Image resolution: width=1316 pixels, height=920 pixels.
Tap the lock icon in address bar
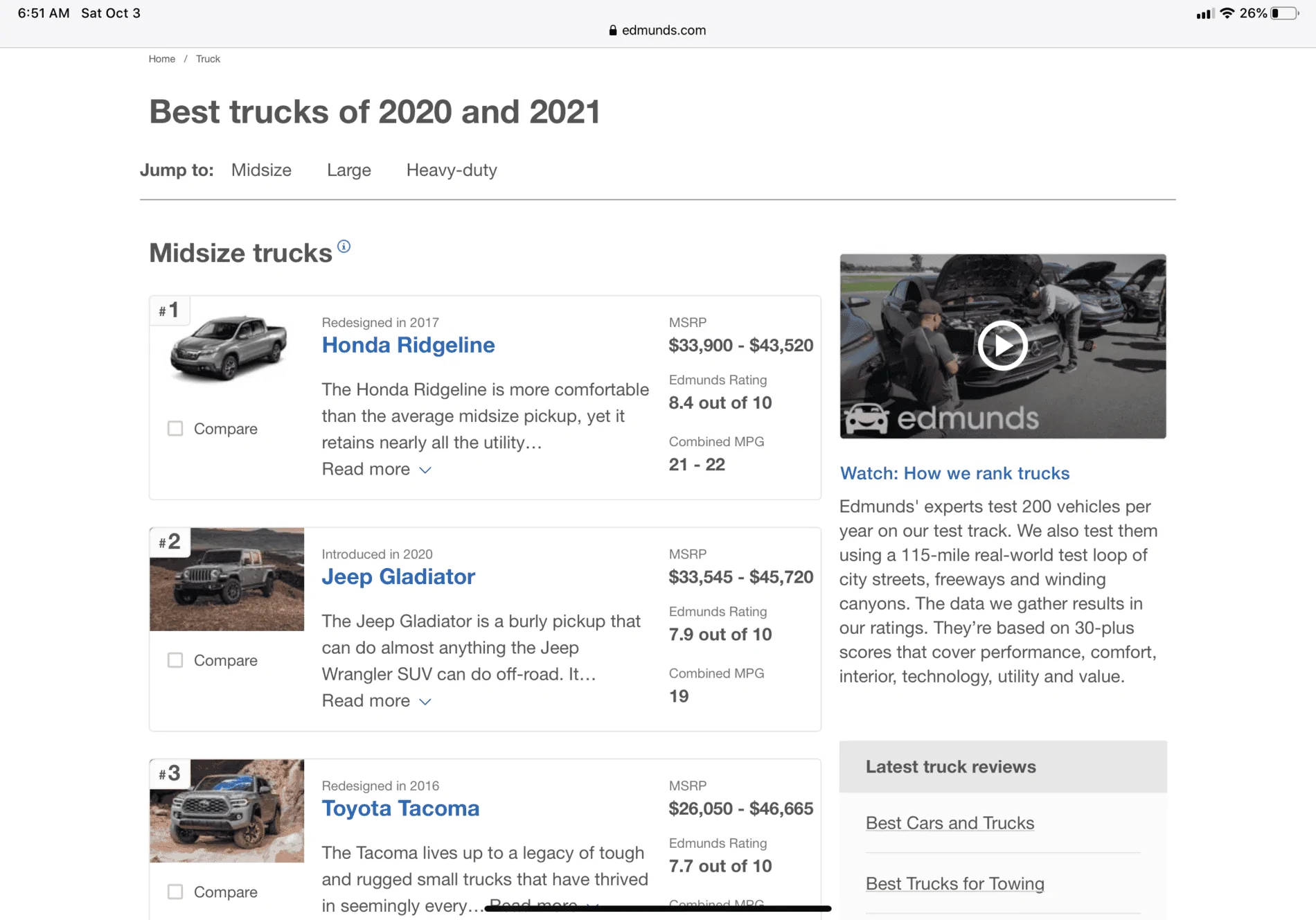[613, 30]
